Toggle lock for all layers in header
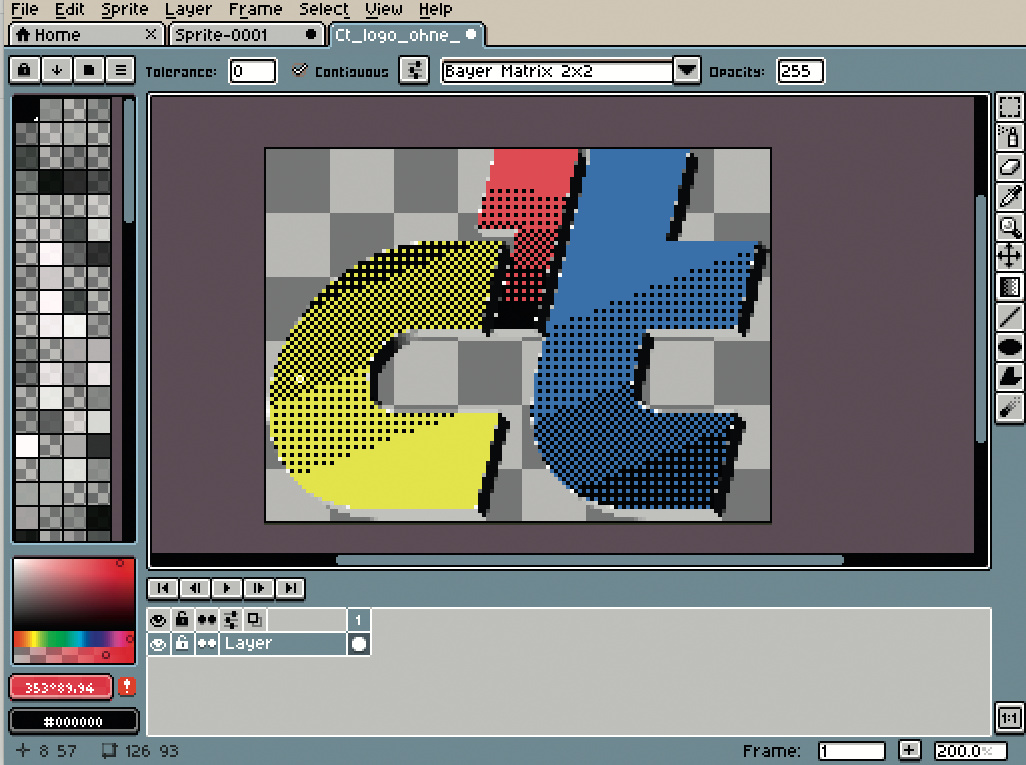This screenshot has width=1026, height=765. [x=182, y=620]
